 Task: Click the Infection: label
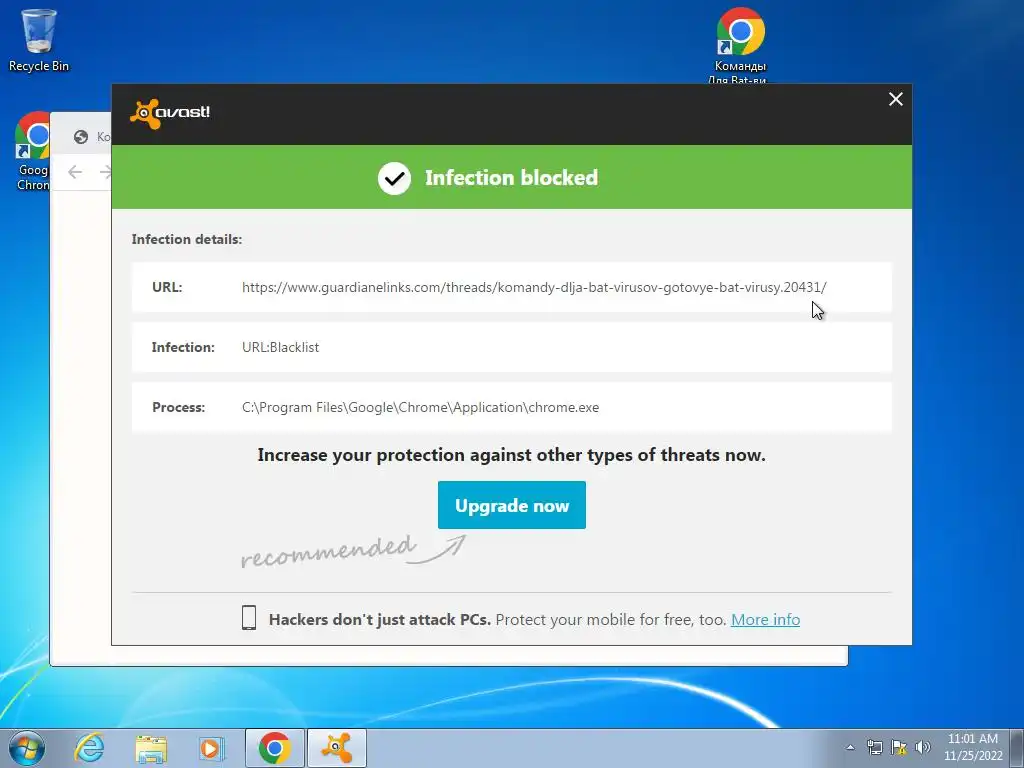point(183,347)
